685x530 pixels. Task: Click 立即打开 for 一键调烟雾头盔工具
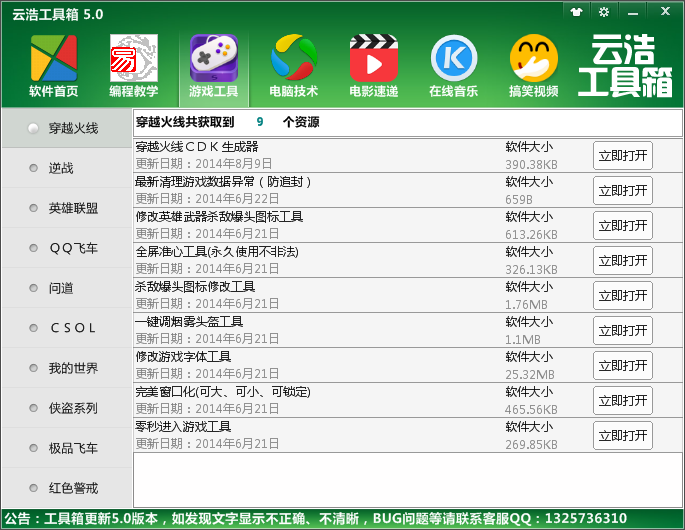point(623,330)
